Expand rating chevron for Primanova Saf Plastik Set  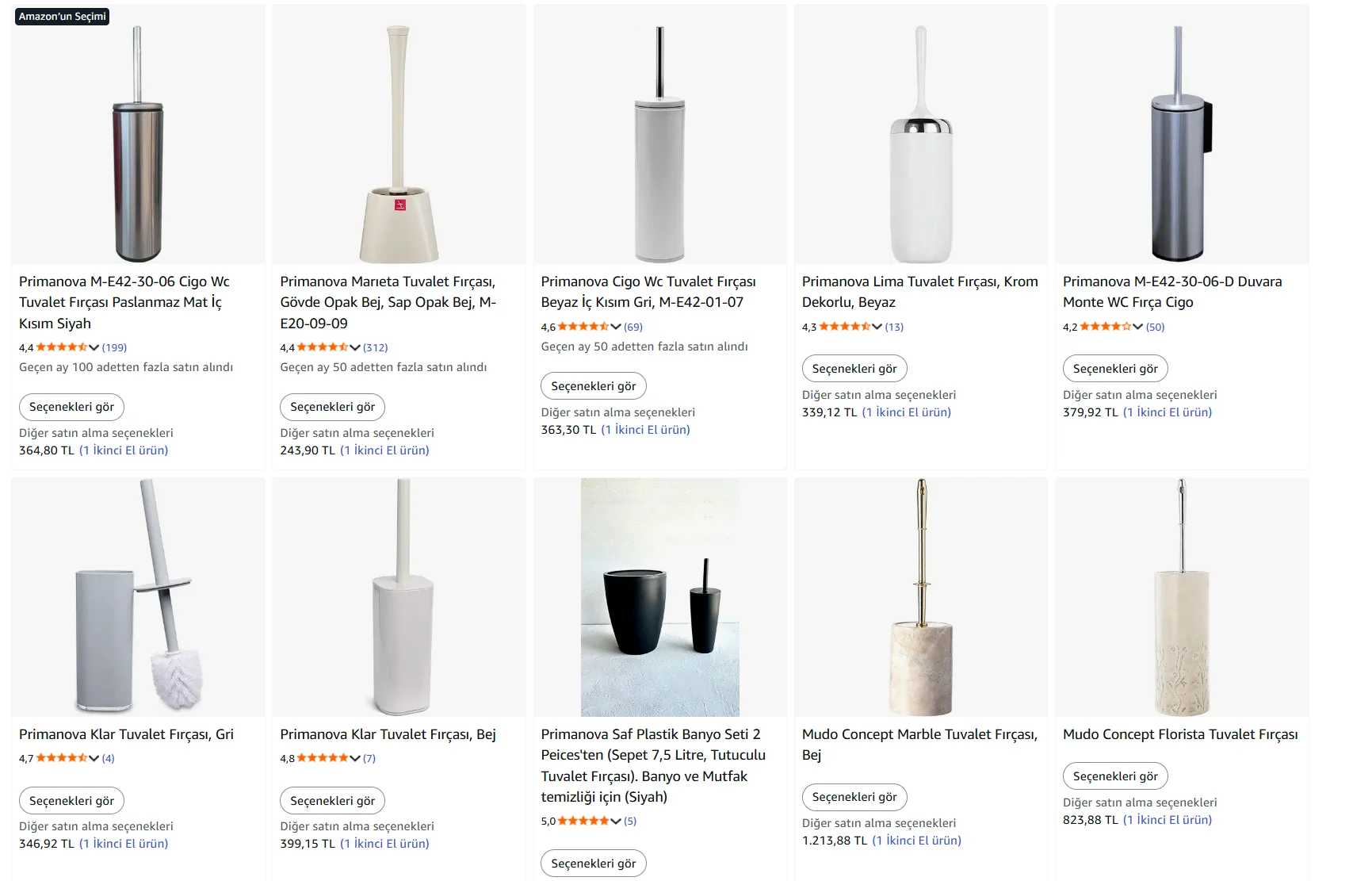click(616, 821)
